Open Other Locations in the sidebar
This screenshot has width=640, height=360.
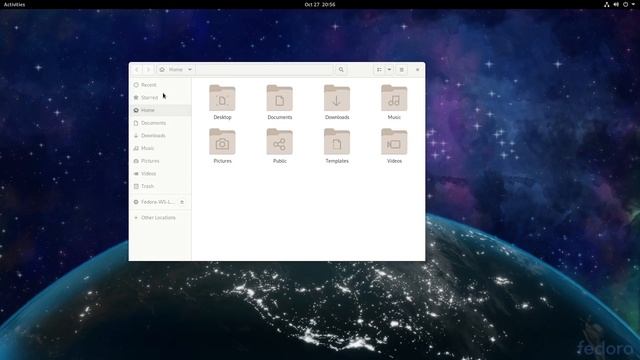(x=160, y=218)
